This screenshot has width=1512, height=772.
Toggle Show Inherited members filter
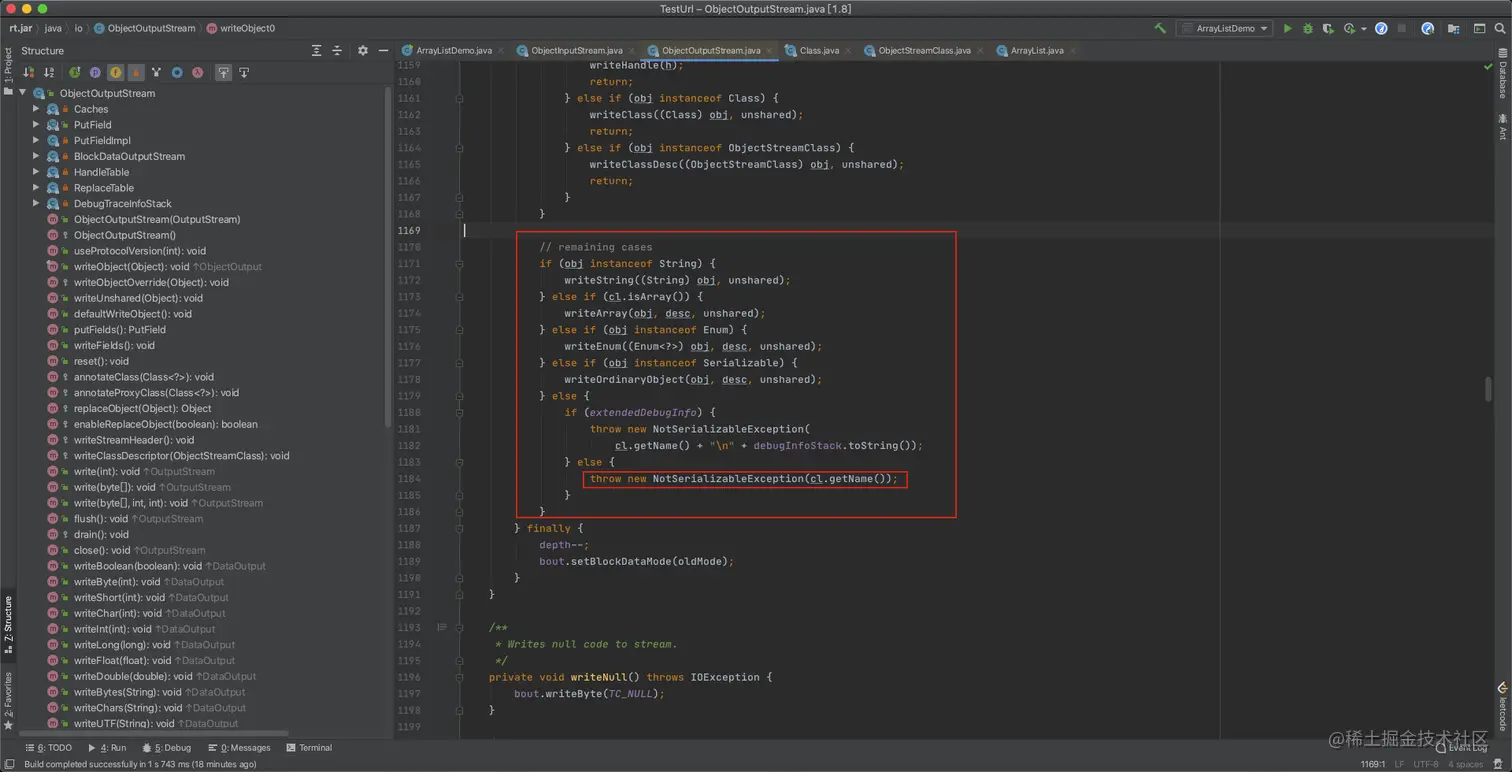pyautogui.click(x=75, y=73)
